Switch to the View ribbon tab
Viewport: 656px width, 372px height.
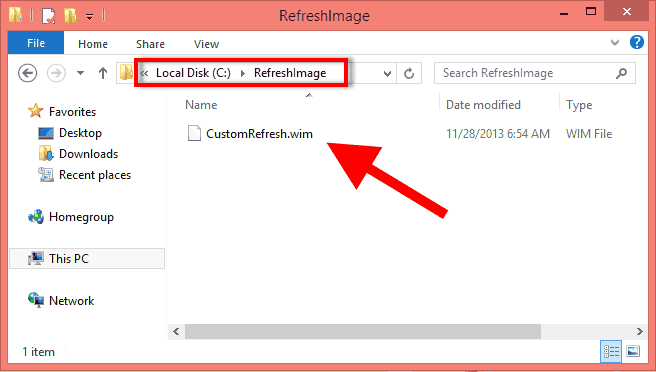(x=206, y=44)
